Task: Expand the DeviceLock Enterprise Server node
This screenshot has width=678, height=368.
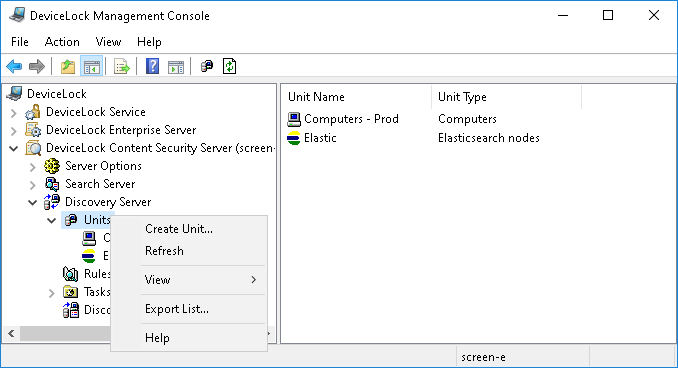Action: click(x=13, y=131)
